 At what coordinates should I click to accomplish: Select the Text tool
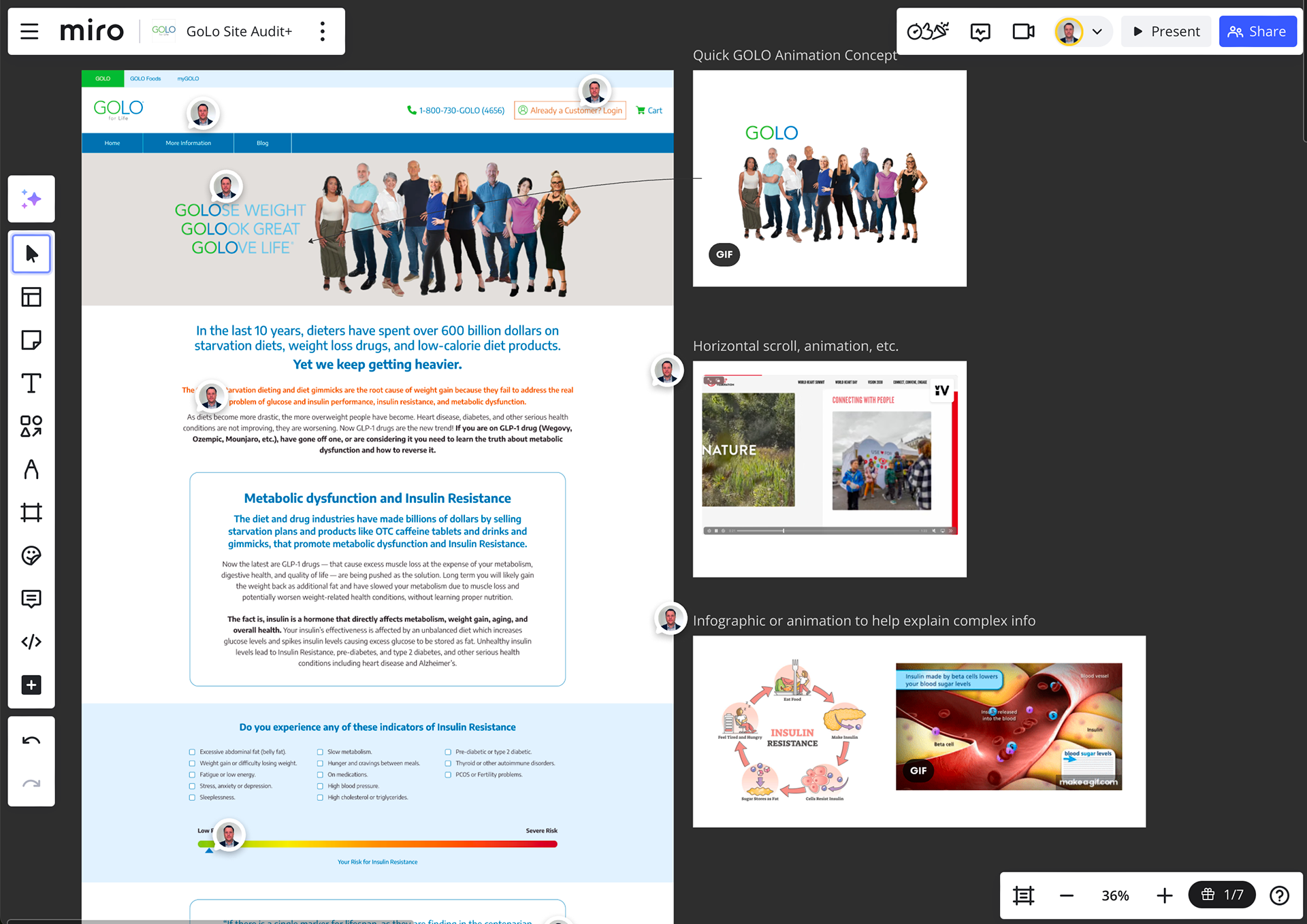tap(31, 383)
